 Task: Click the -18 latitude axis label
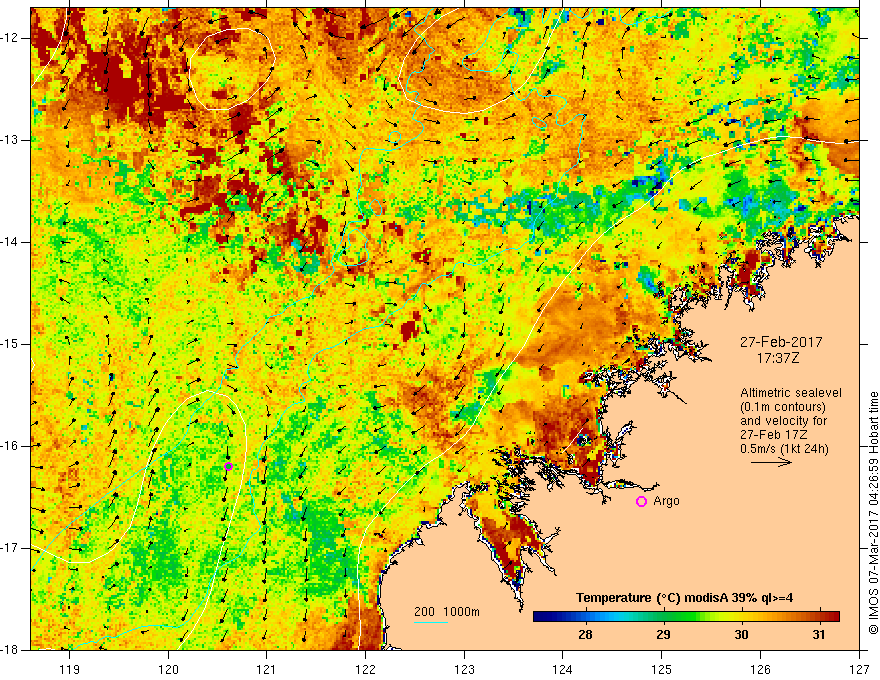(10, 650)
